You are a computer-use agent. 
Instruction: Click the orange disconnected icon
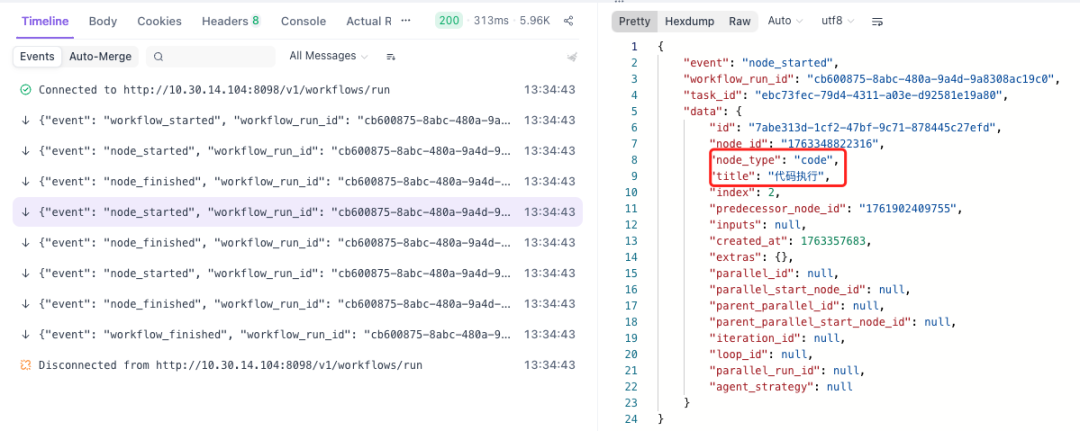click(x=25, y=365)
